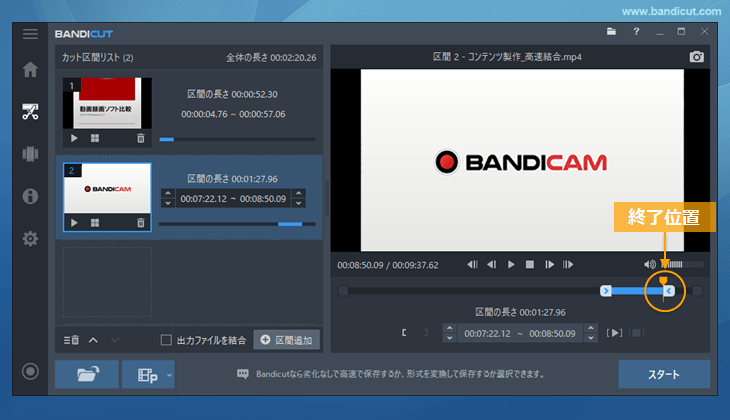Delete segment 1 with trash icon
Viewport: 730px width, 420px height.
(140, 138)
